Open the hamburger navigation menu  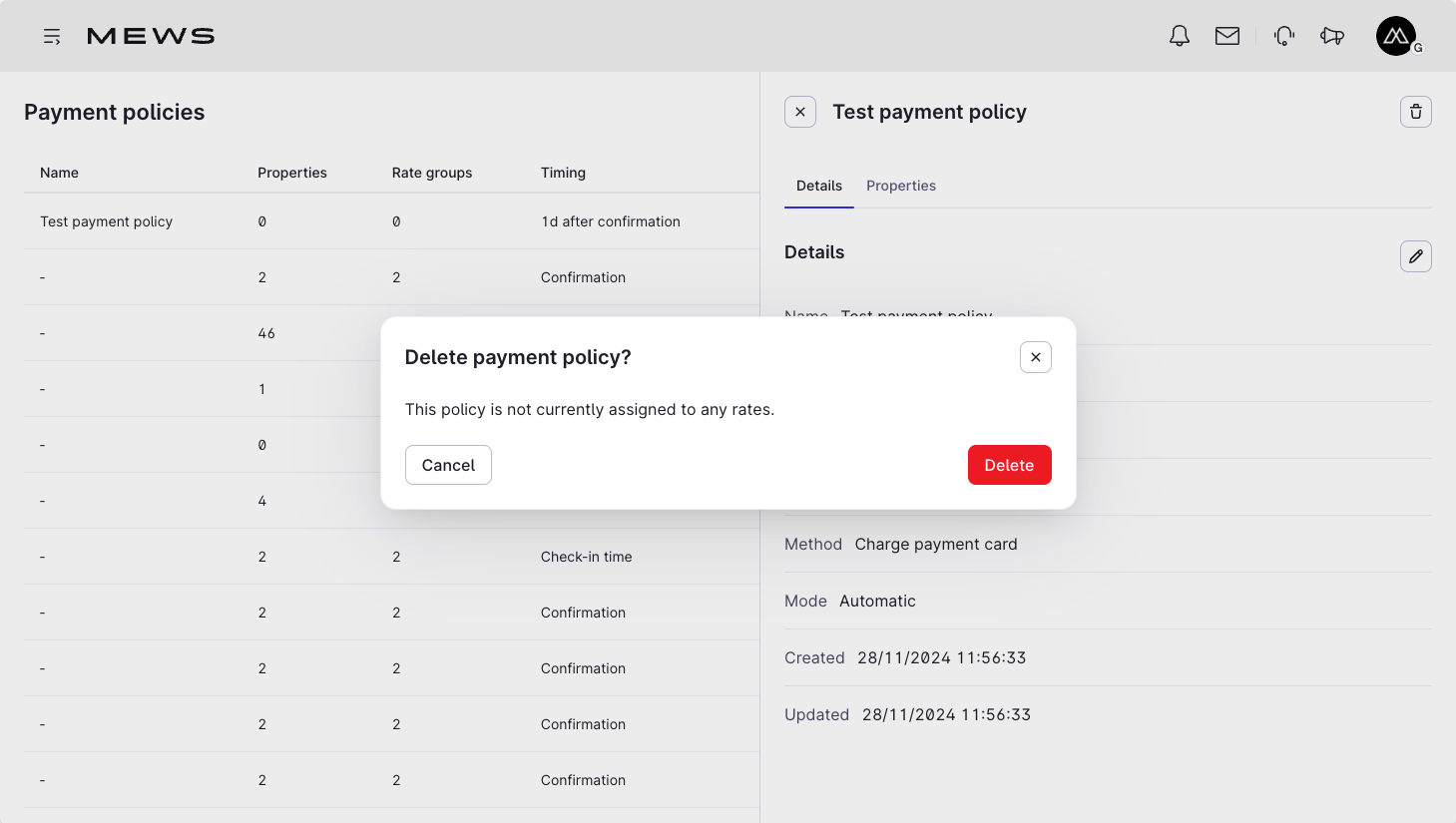click(x=52, y=36)
